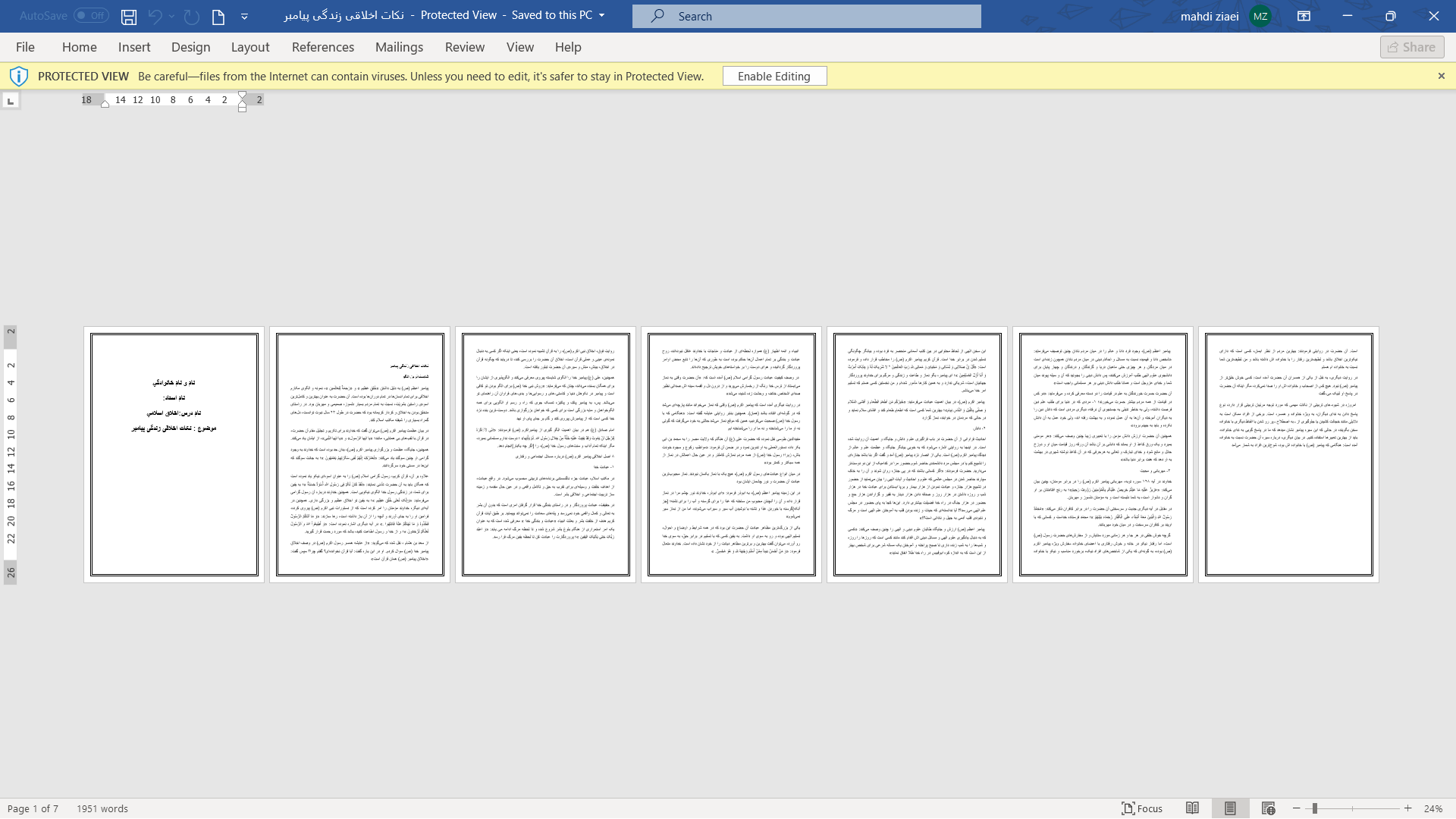This screenshot has height=819, width=1456.
Task: Click the user name mahdi ziaei
Action: coord(1210,16)
